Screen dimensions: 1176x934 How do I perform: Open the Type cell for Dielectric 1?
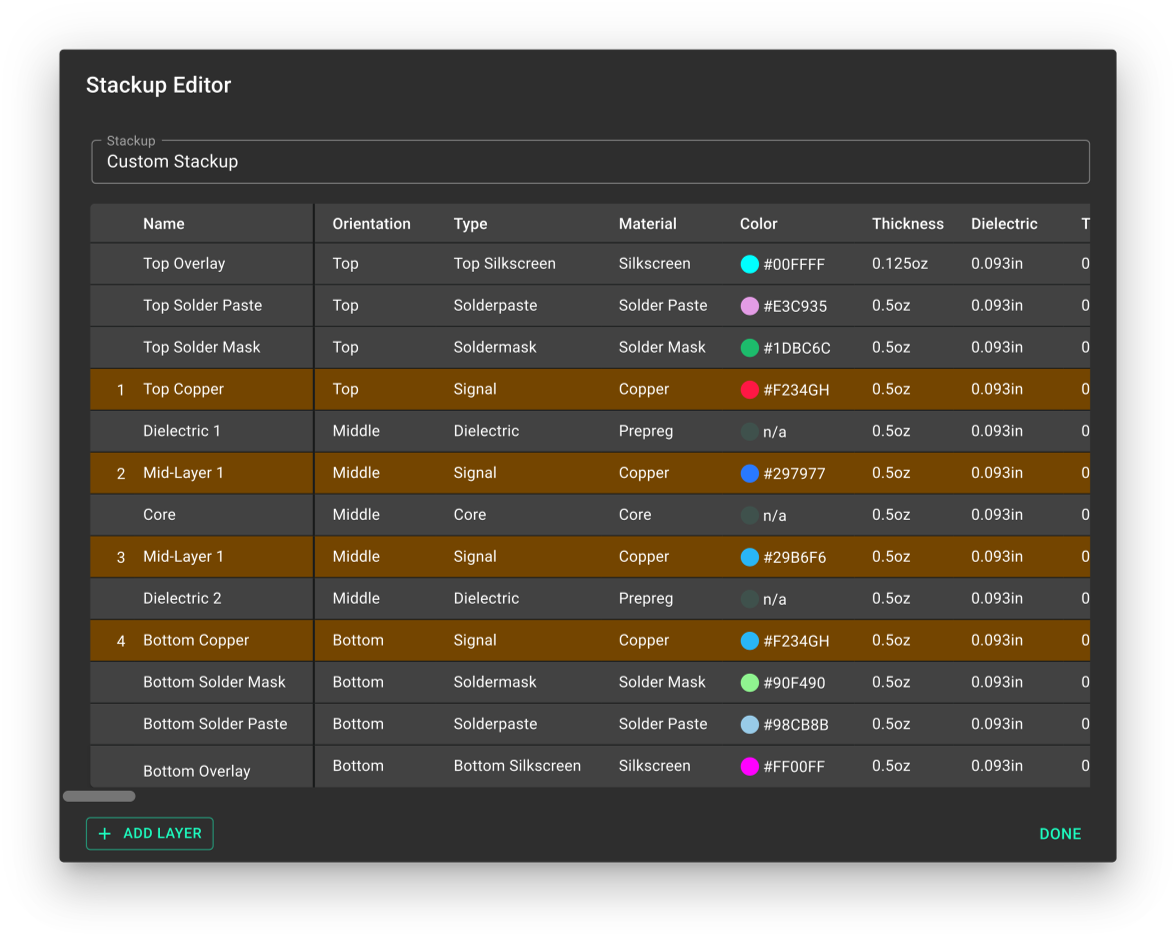coord(486,431)
